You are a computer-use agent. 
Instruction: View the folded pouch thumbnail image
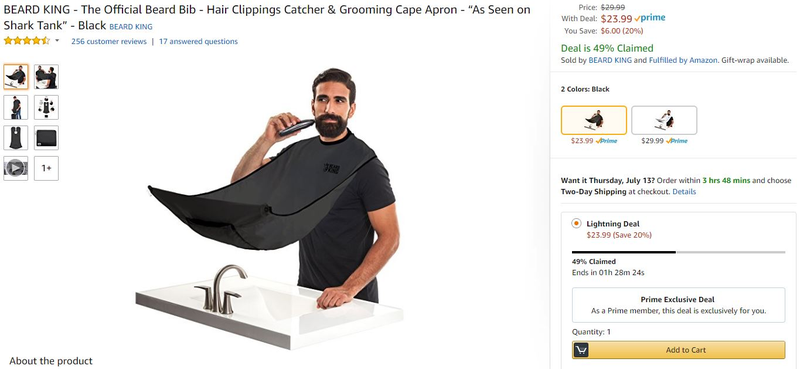[46, 138]
